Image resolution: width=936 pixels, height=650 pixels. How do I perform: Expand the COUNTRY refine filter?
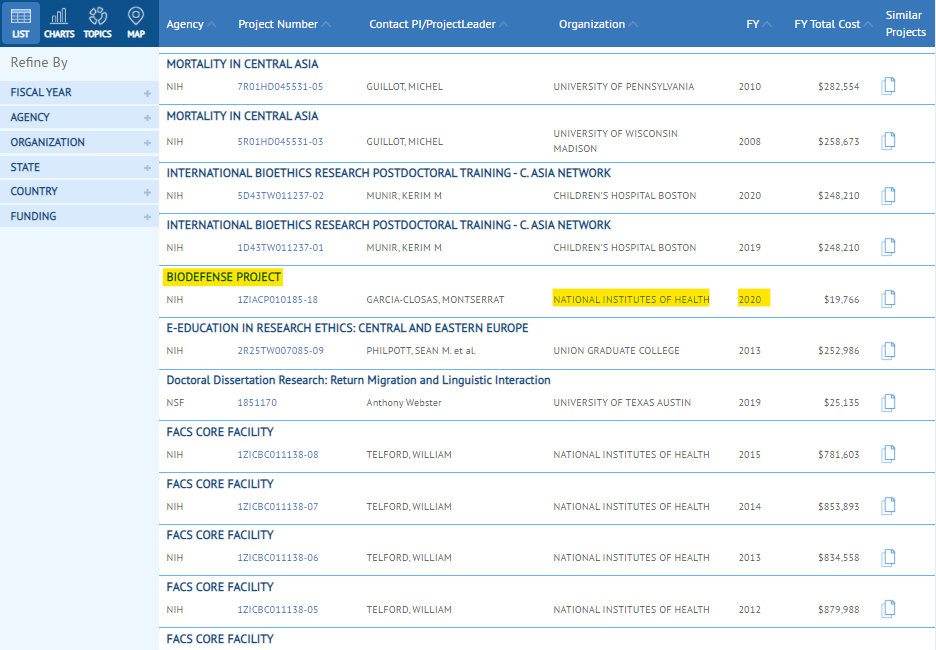tap(79, 192)
